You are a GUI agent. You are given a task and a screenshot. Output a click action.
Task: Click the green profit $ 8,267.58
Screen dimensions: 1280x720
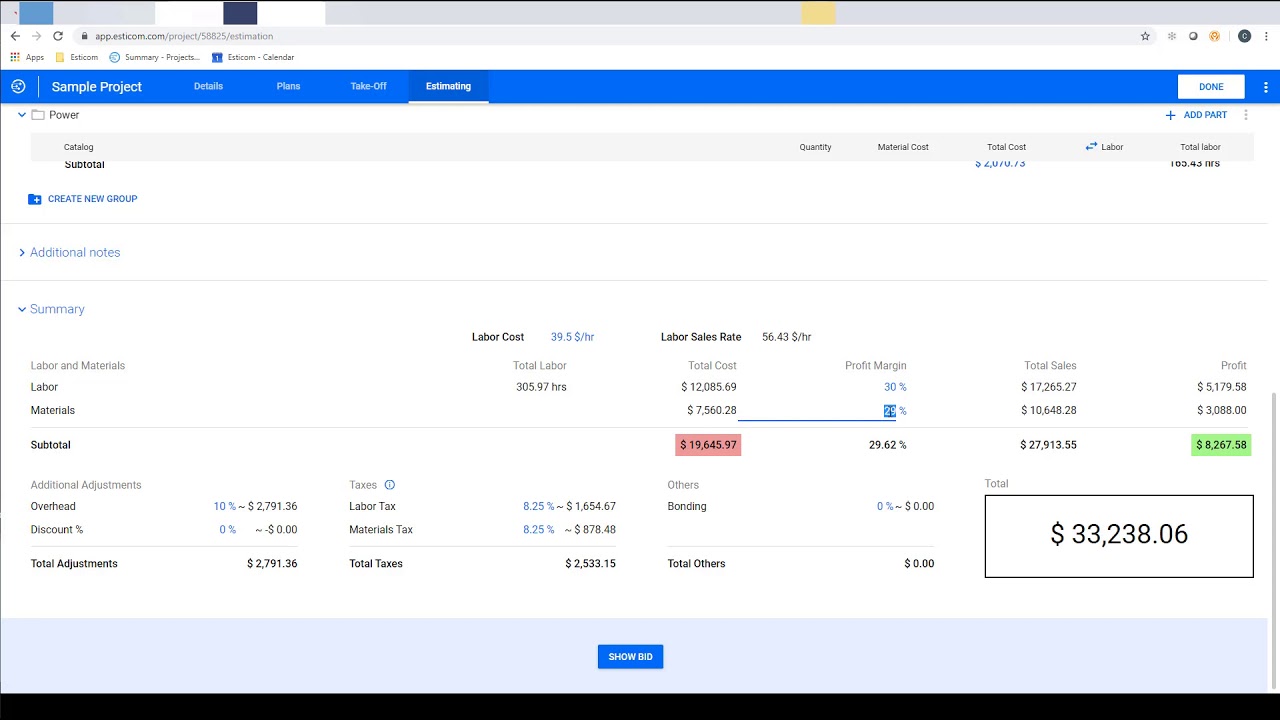pyautogui.click(x=1221, y=445)
